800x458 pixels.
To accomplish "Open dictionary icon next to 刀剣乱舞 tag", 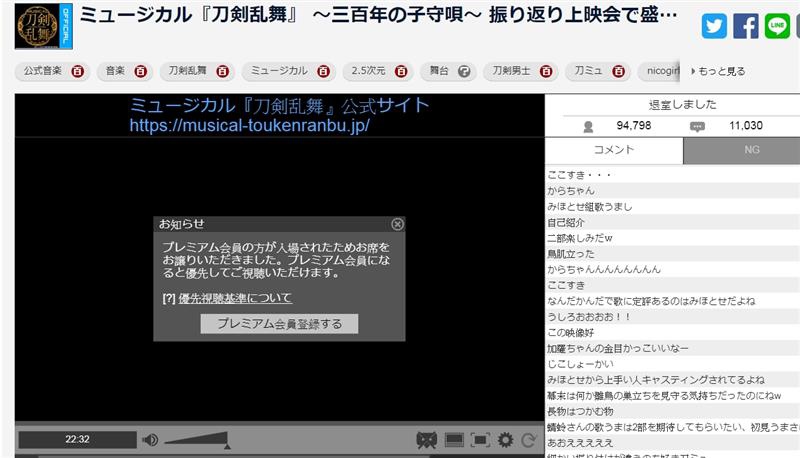I will (x=222, y=71).
